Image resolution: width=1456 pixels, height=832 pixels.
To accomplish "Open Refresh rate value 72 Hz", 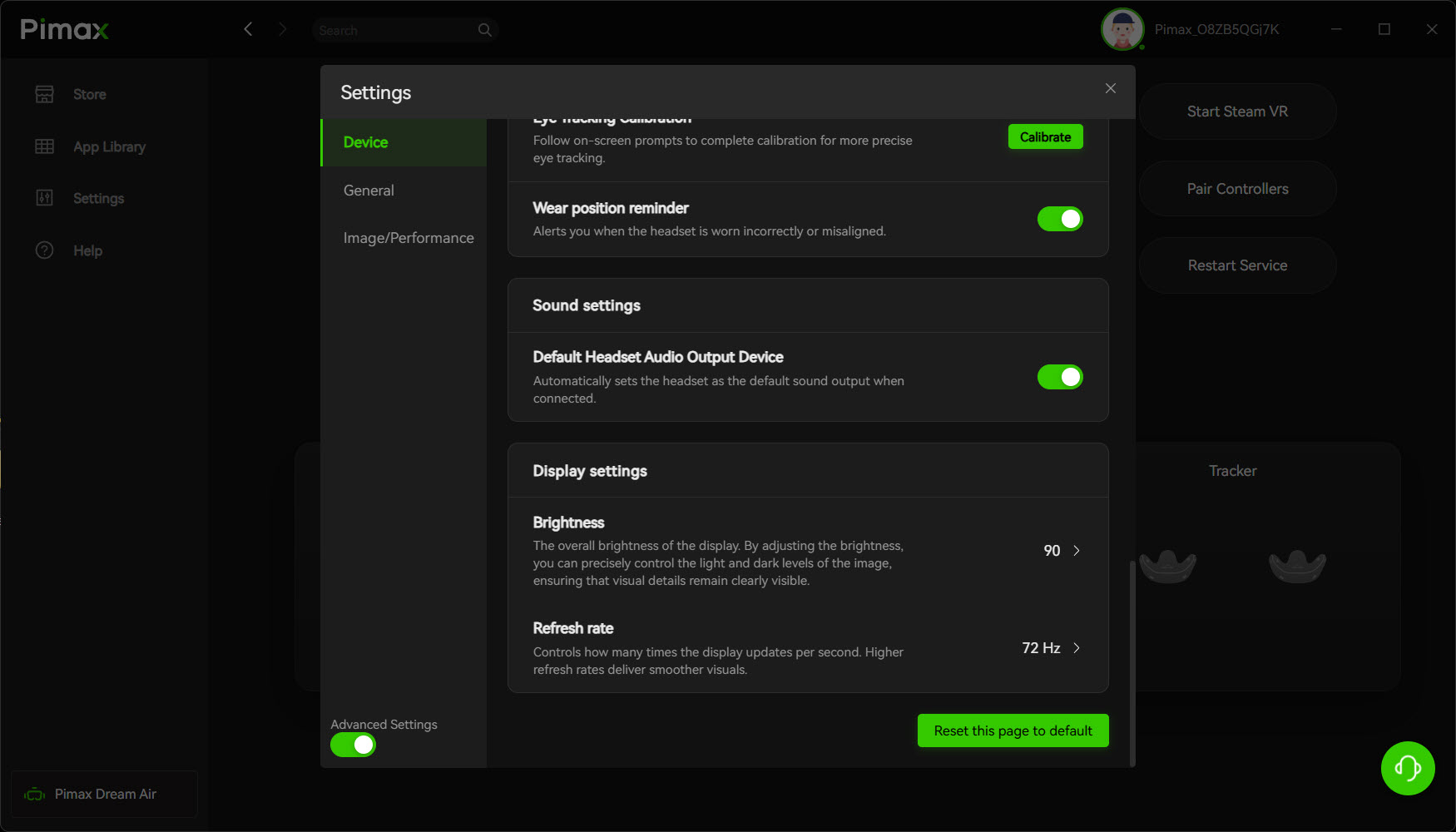I will tap(1041, 648).
